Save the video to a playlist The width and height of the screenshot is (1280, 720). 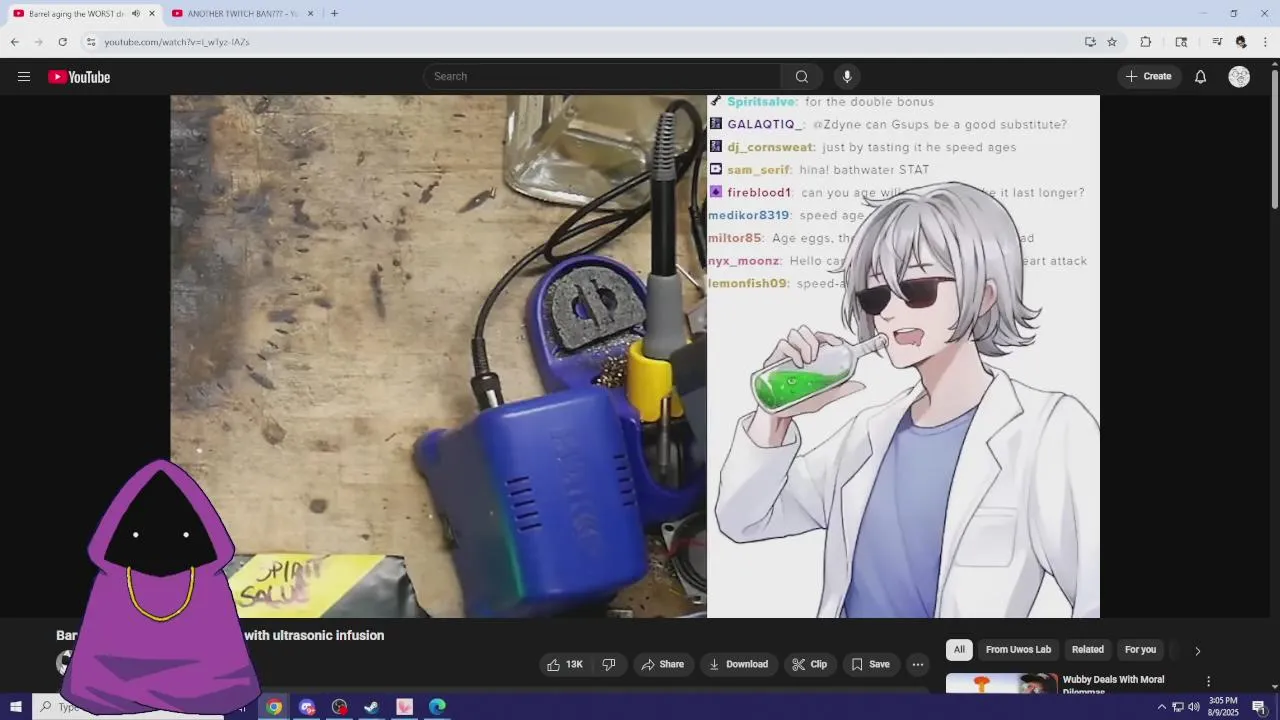(x=870, y=665)
